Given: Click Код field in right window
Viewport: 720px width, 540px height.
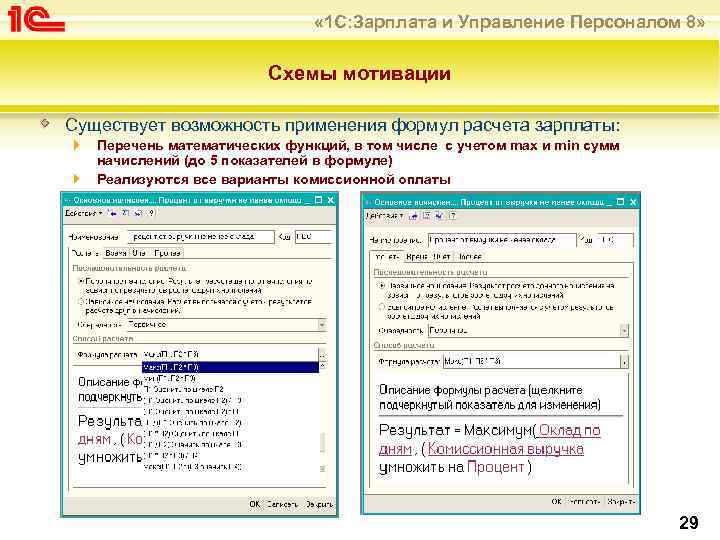Looking at the screenshot, I should coord(614,240).
